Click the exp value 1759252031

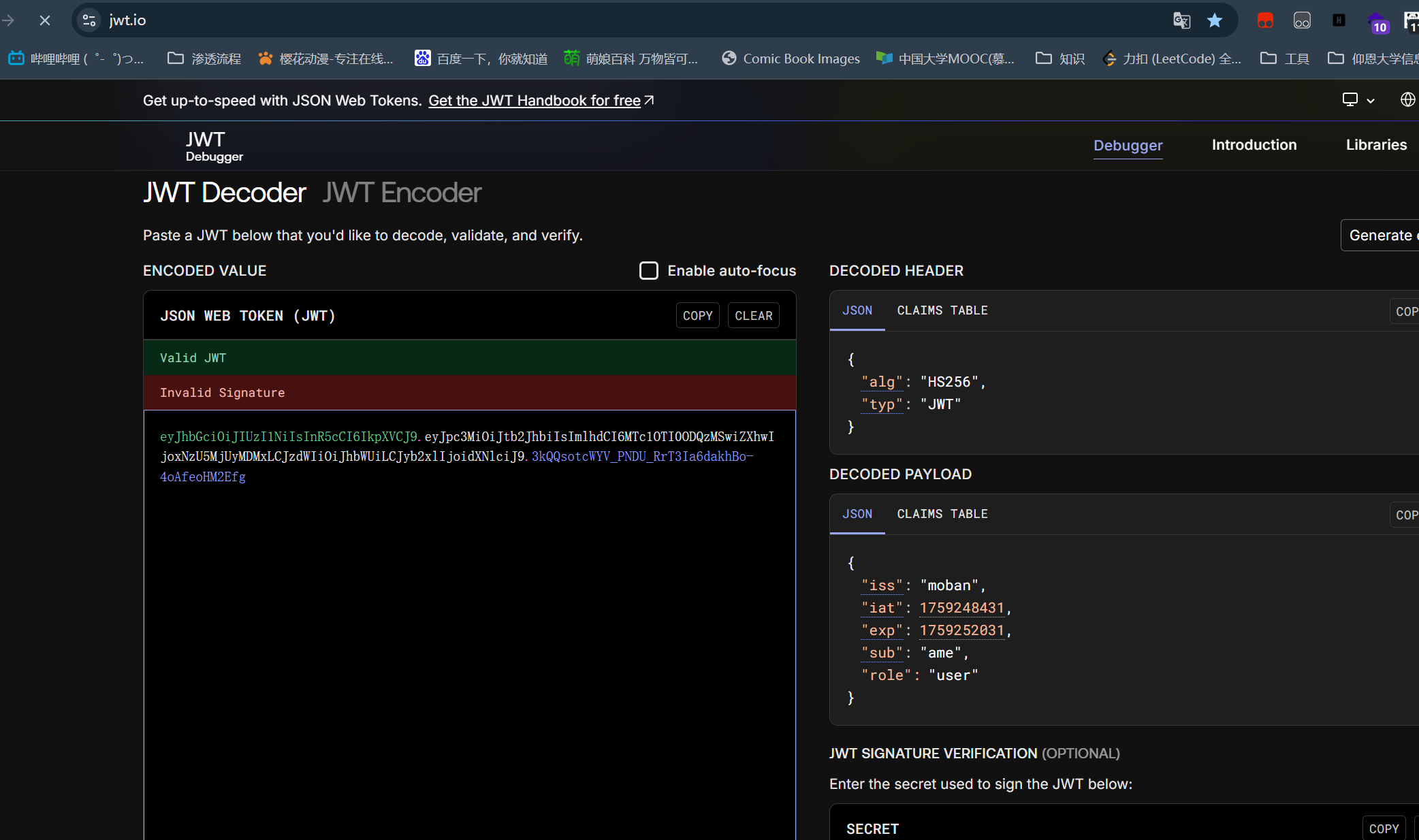961,630
